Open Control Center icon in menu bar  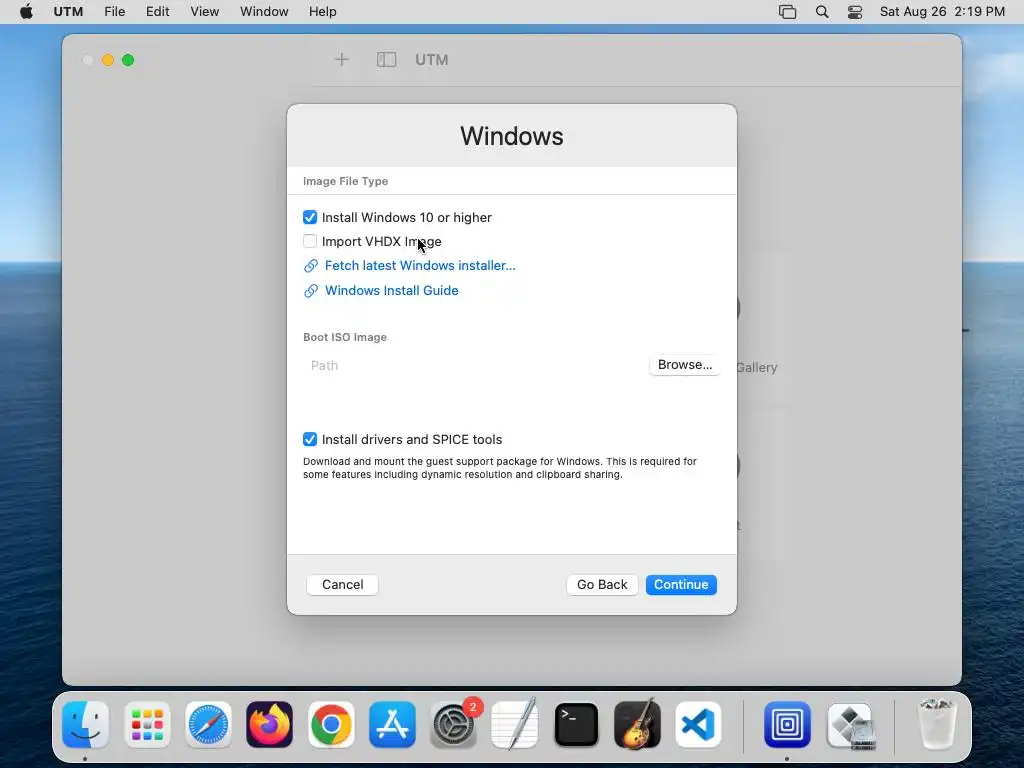[x=855, y=12]
